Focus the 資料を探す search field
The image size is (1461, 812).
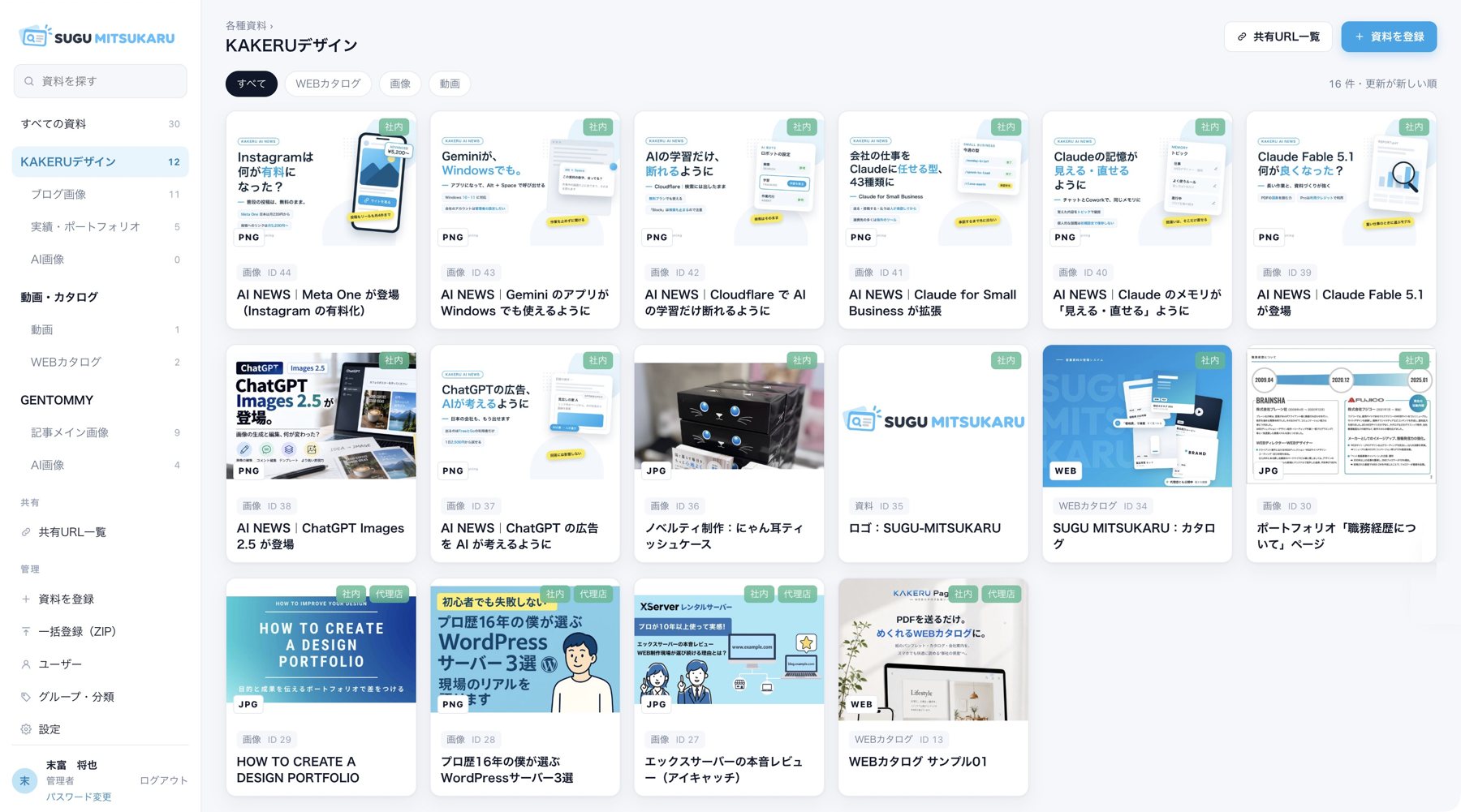click(101, 81)
